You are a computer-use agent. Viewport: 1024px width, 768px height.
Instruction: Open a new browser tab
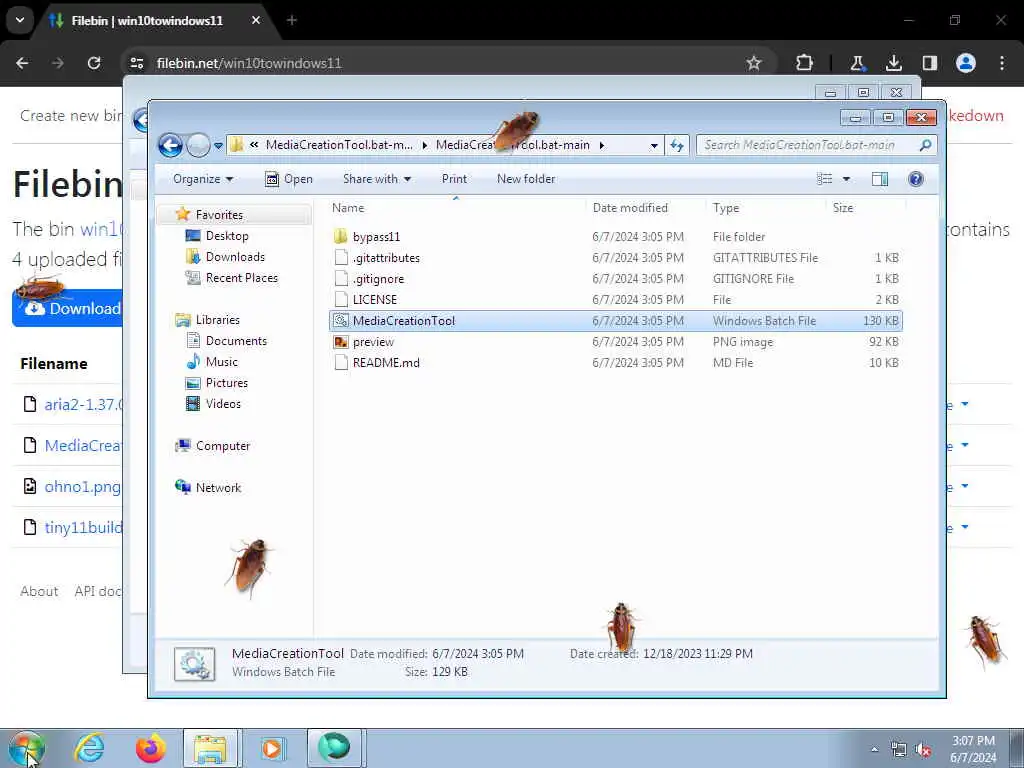coord(292,20)
